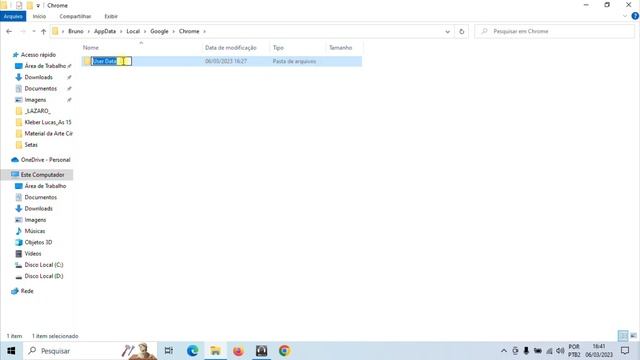Image resolution: width=640 pixels, height=360 pixels.
Task: Click AppData in the address path
Action: point(105,31)
